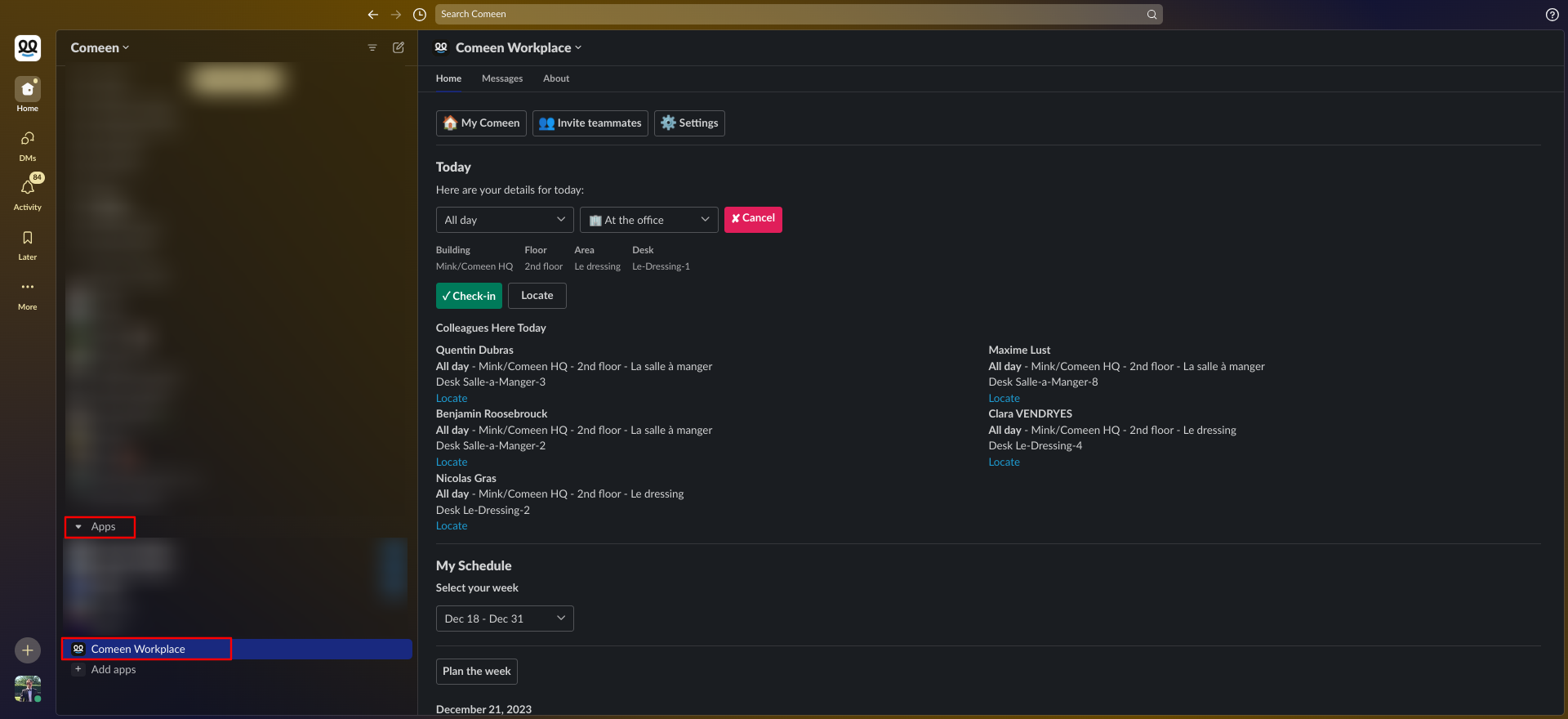Open the Settings button

(689, 123)
